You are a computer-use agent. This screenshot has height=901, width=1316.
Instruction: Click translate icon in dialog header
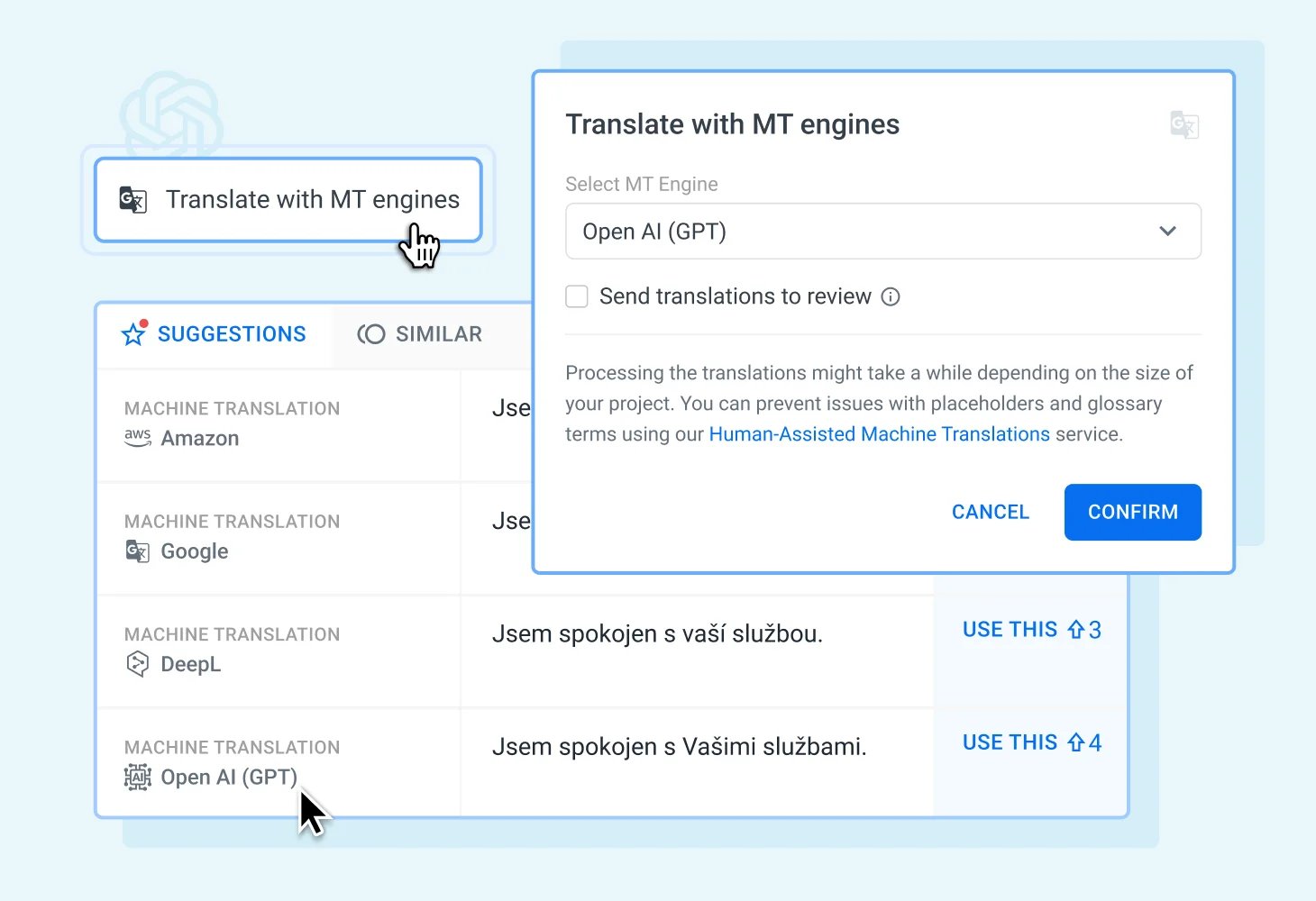click(1184, 124)
